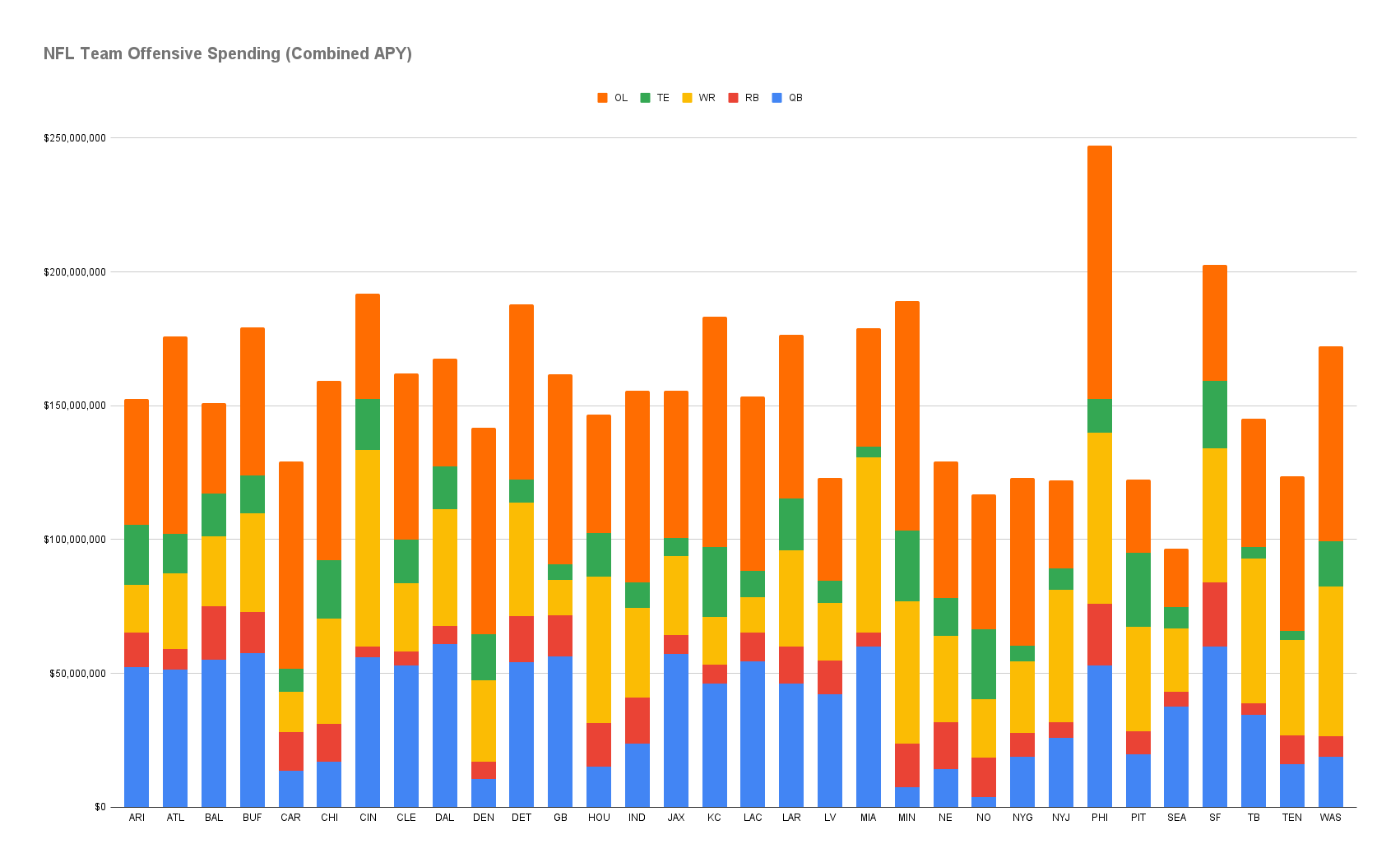Click the green TE legend swatch
Viewport: 1400px width, 867px height.
pos(645,98)
